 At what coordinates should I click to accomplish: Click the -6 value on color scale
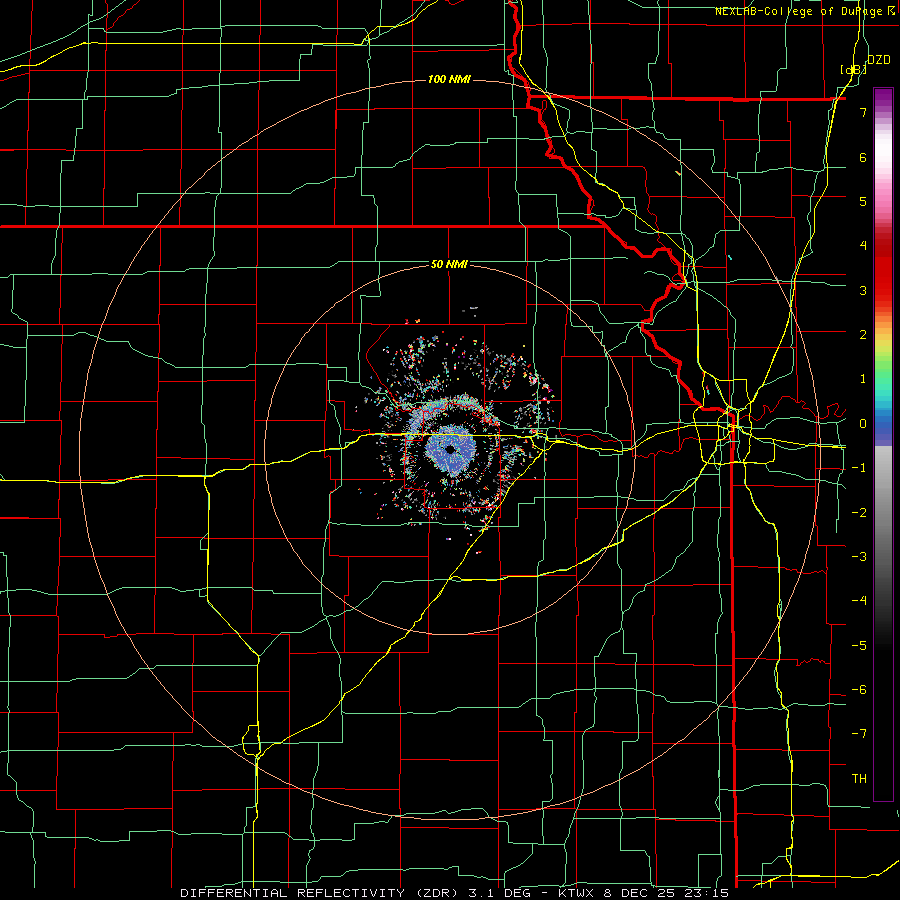[x=859, y=690]
